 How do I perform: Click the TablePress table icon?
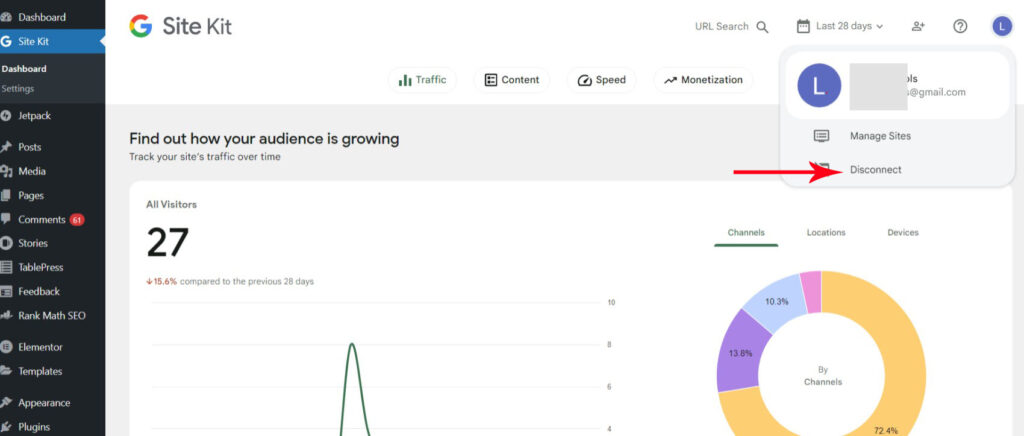coord(7,267)
